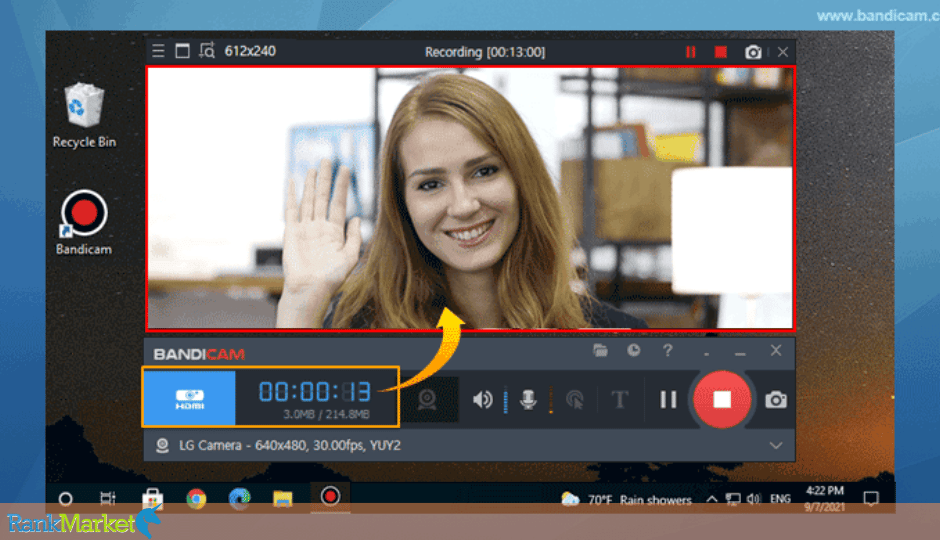
Task: Launch Edge from taskbar
Action: 239,498
